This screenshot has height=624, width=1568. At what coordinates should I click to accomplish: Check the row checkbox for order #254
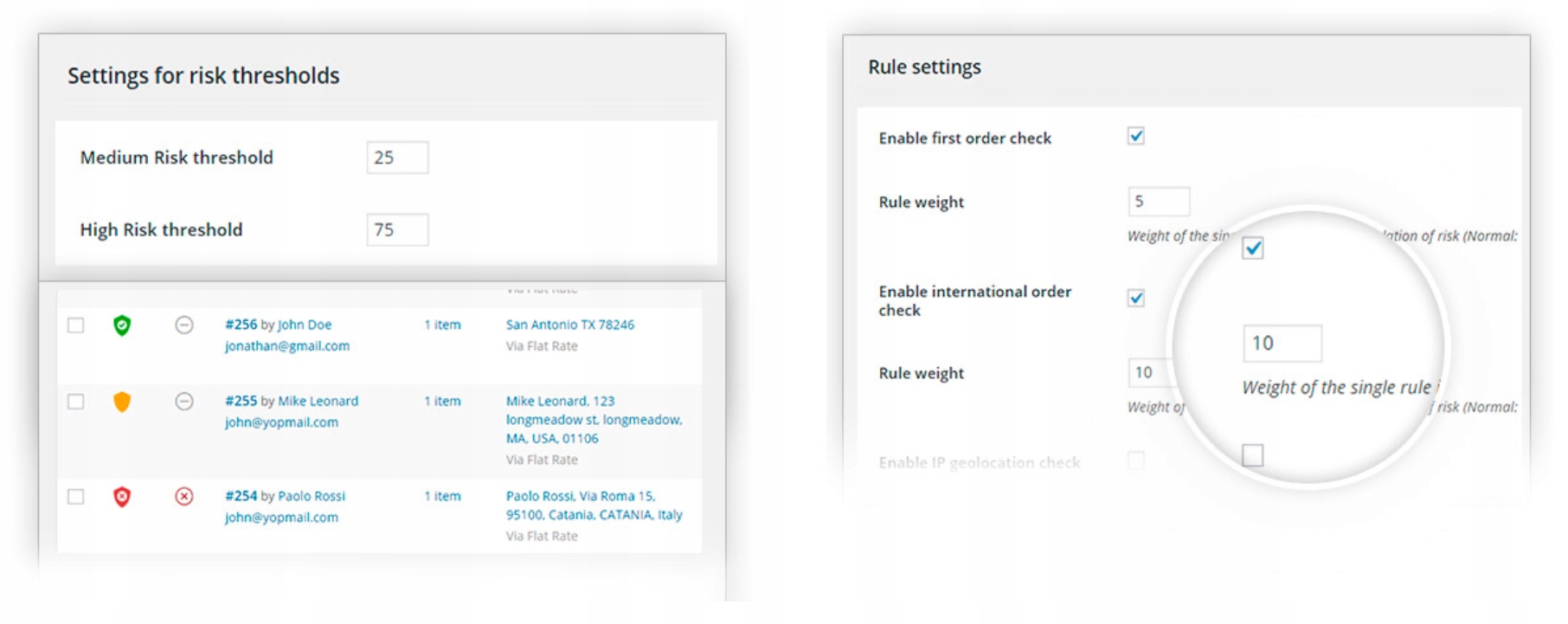click(x=76, y=497)
